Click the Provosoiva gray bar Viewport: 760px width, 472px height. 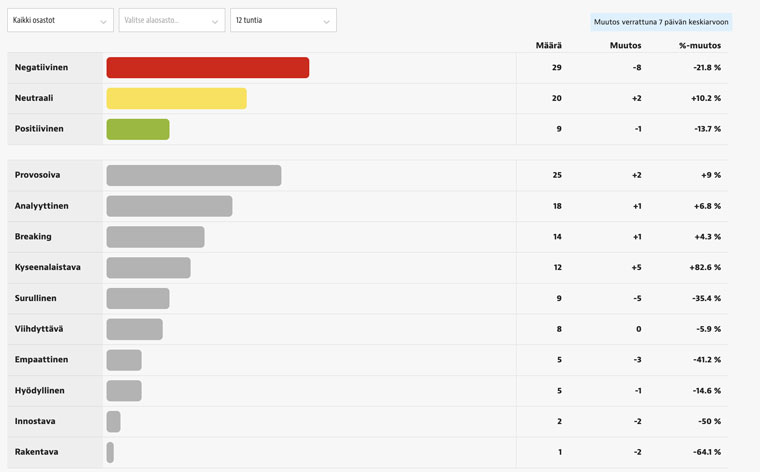[x=194, y=175]
